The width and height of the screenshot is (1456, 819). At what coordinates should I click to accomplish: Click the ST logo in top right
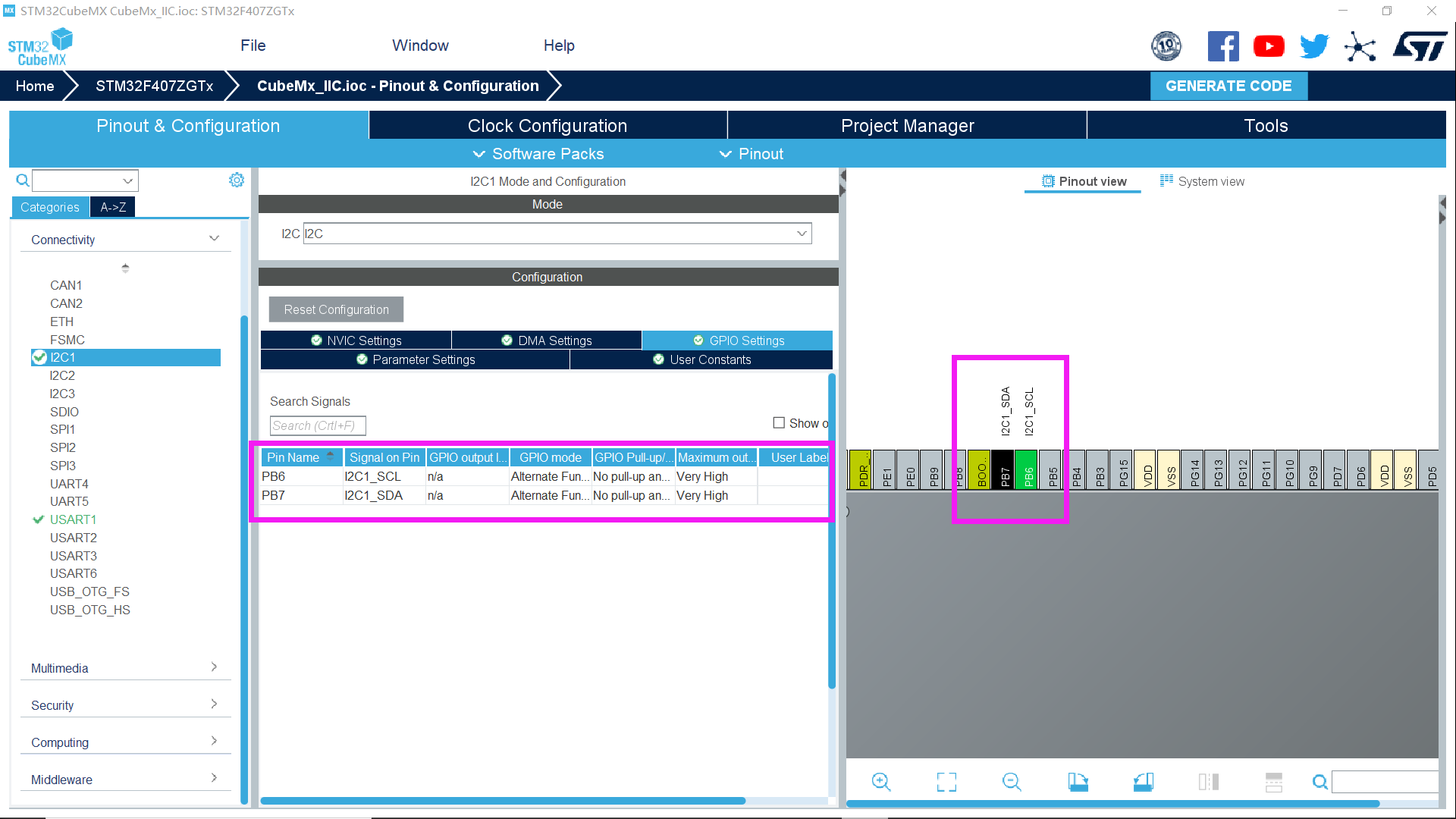click(x=1420, y=45)
